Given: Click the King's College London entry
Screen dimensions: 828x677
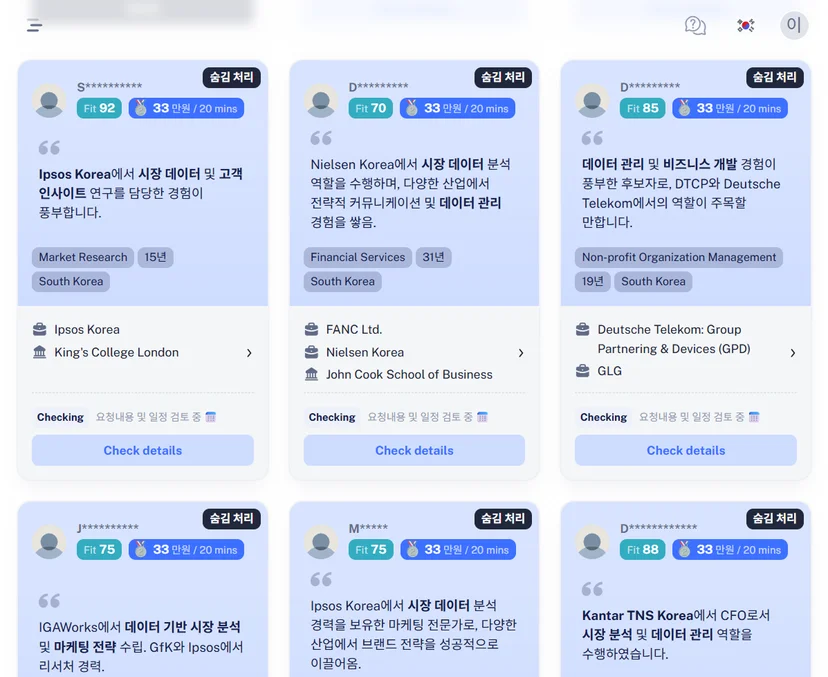Looking at the screenshot, I should (x=117, y=352).
